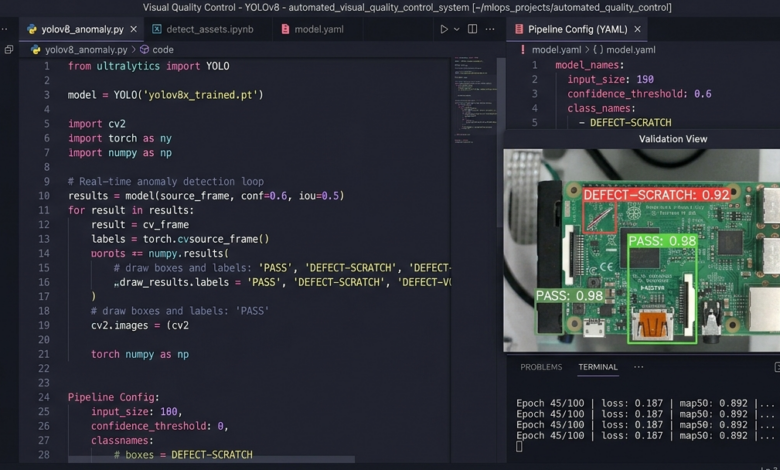
Task: Click the PASS: 0.98 label above HDMI port
Action: tap(662, 241)
